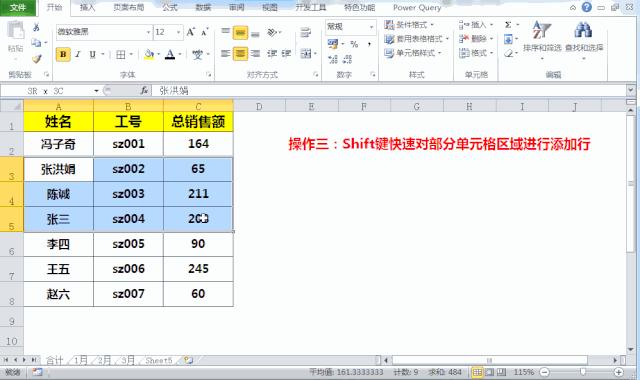
Task: Click the zoom slider handle
Action: point(583,372)
